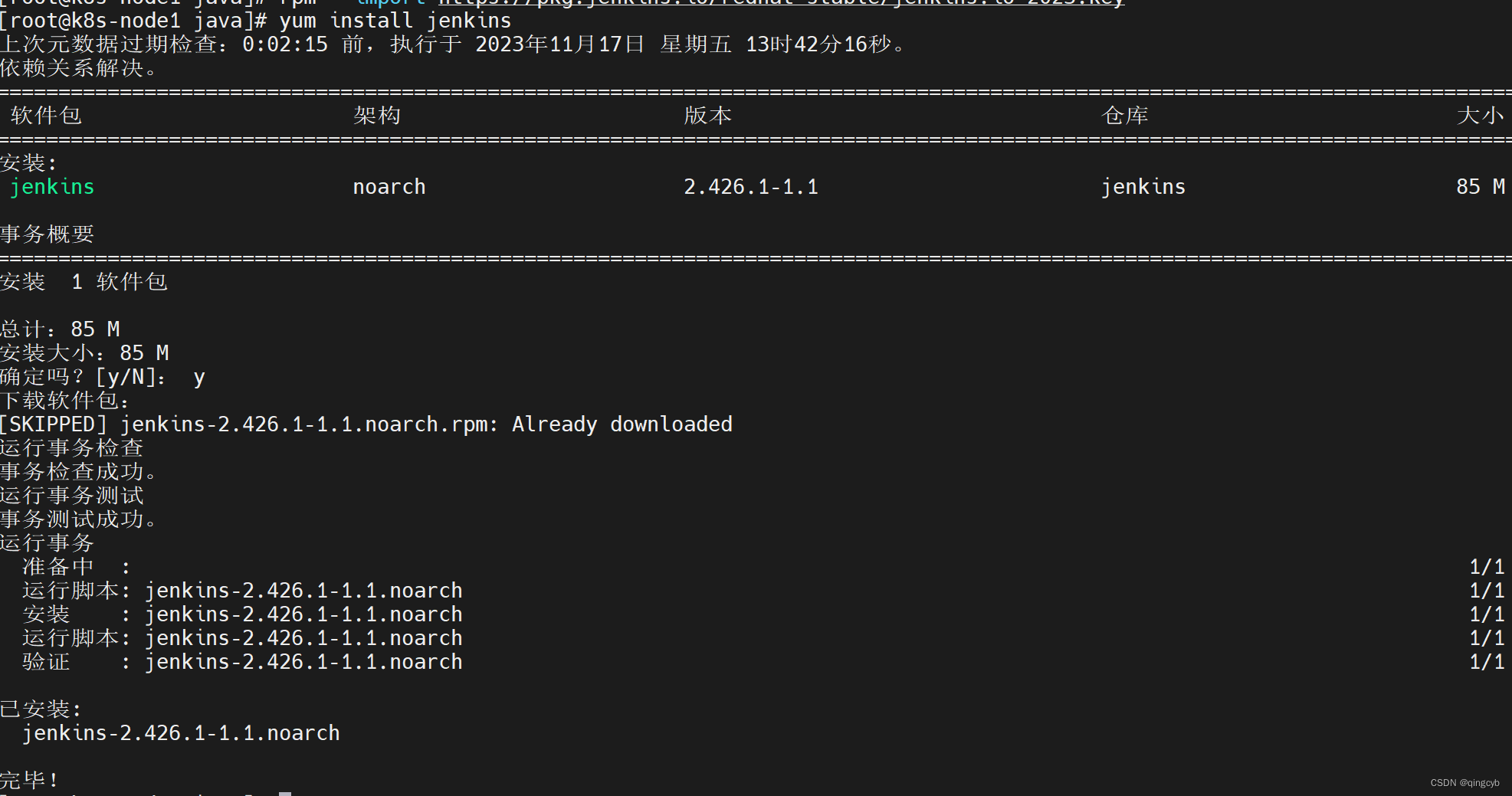
Task: Click the '事务测试成功。' line
Action: click(78, 519)
